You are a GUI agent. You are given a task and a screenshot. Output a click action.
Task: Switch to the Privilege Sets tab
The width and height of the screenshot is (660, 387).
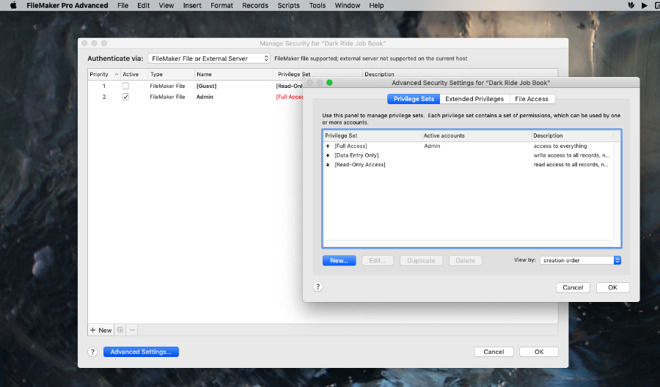pos(413,99)
